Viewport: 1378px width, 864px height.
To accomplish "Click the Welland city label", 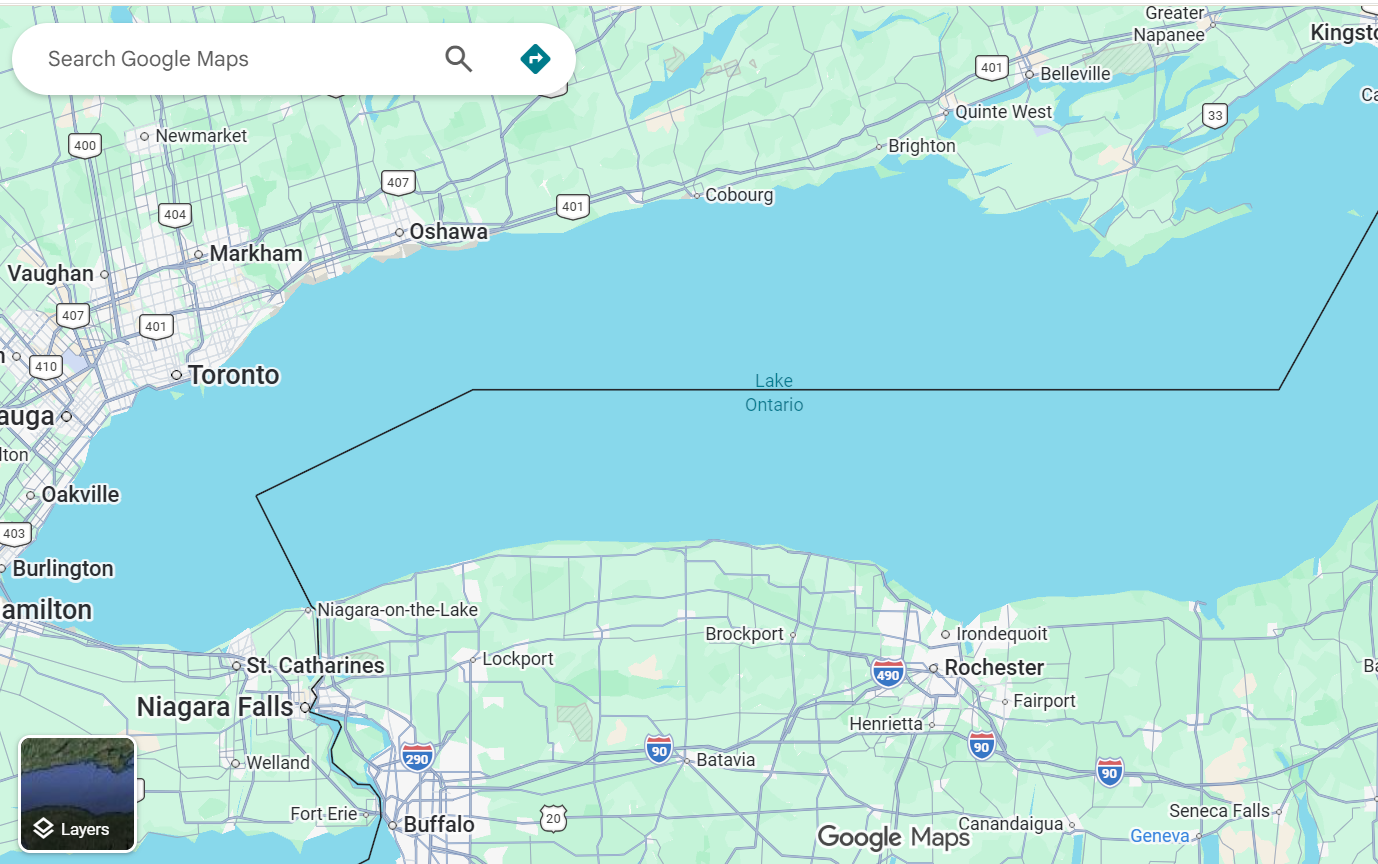I will pyautogui.click(x=278, y=763).
